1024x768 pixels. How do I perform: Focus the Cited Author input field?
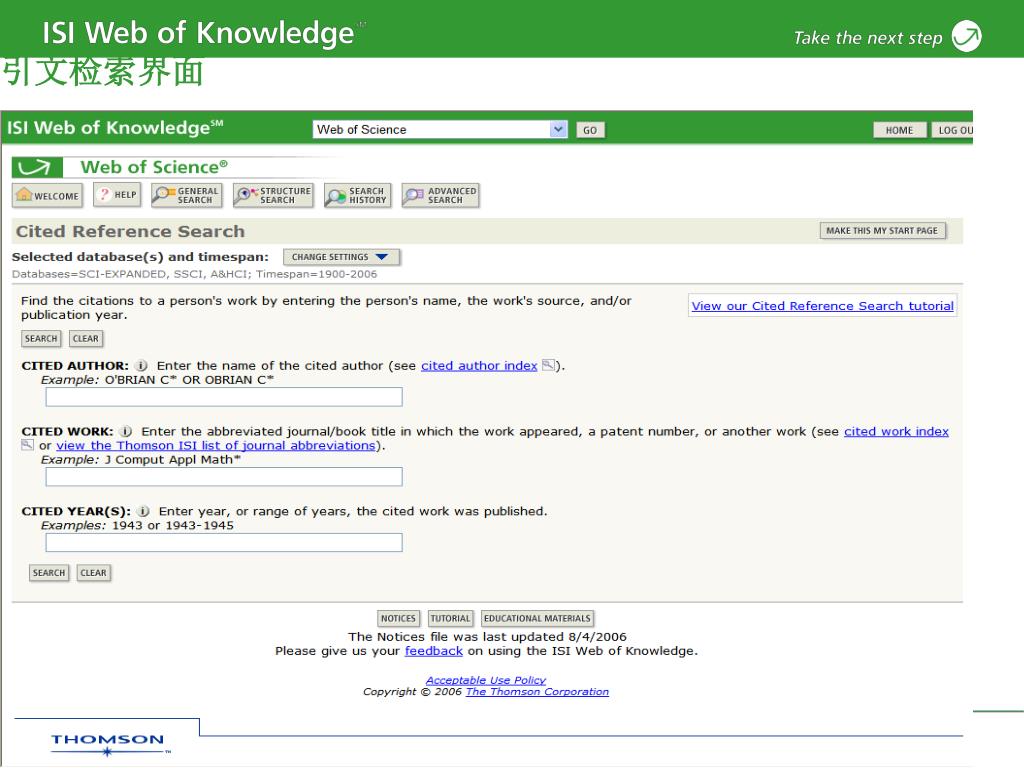tap(224, 397)
